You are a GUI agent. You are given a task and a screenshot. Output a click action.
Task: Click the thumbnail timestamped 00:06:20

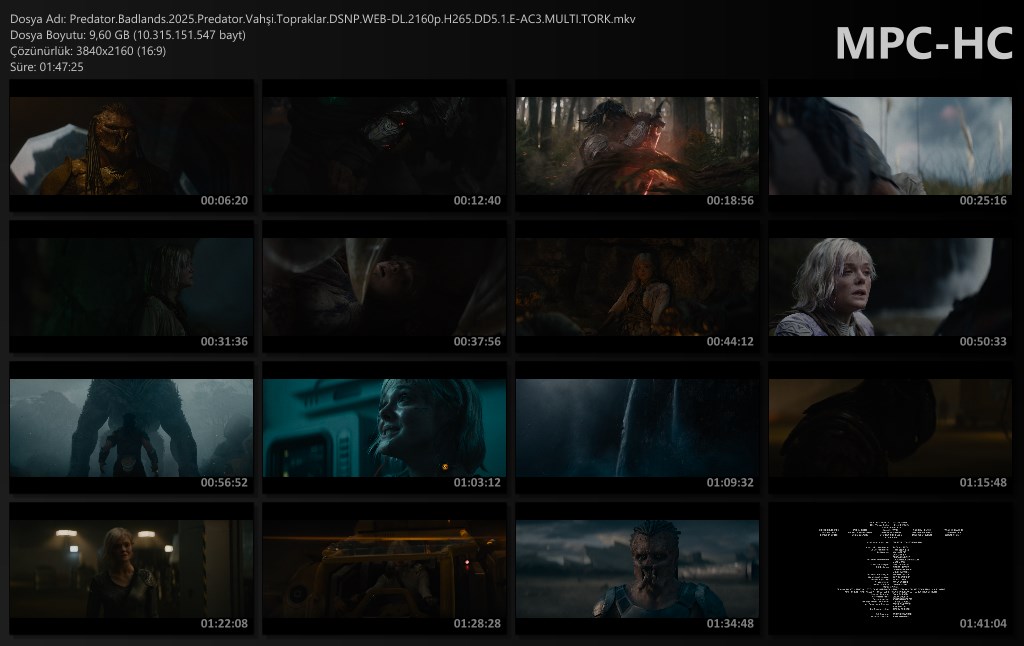click(131, 146)
